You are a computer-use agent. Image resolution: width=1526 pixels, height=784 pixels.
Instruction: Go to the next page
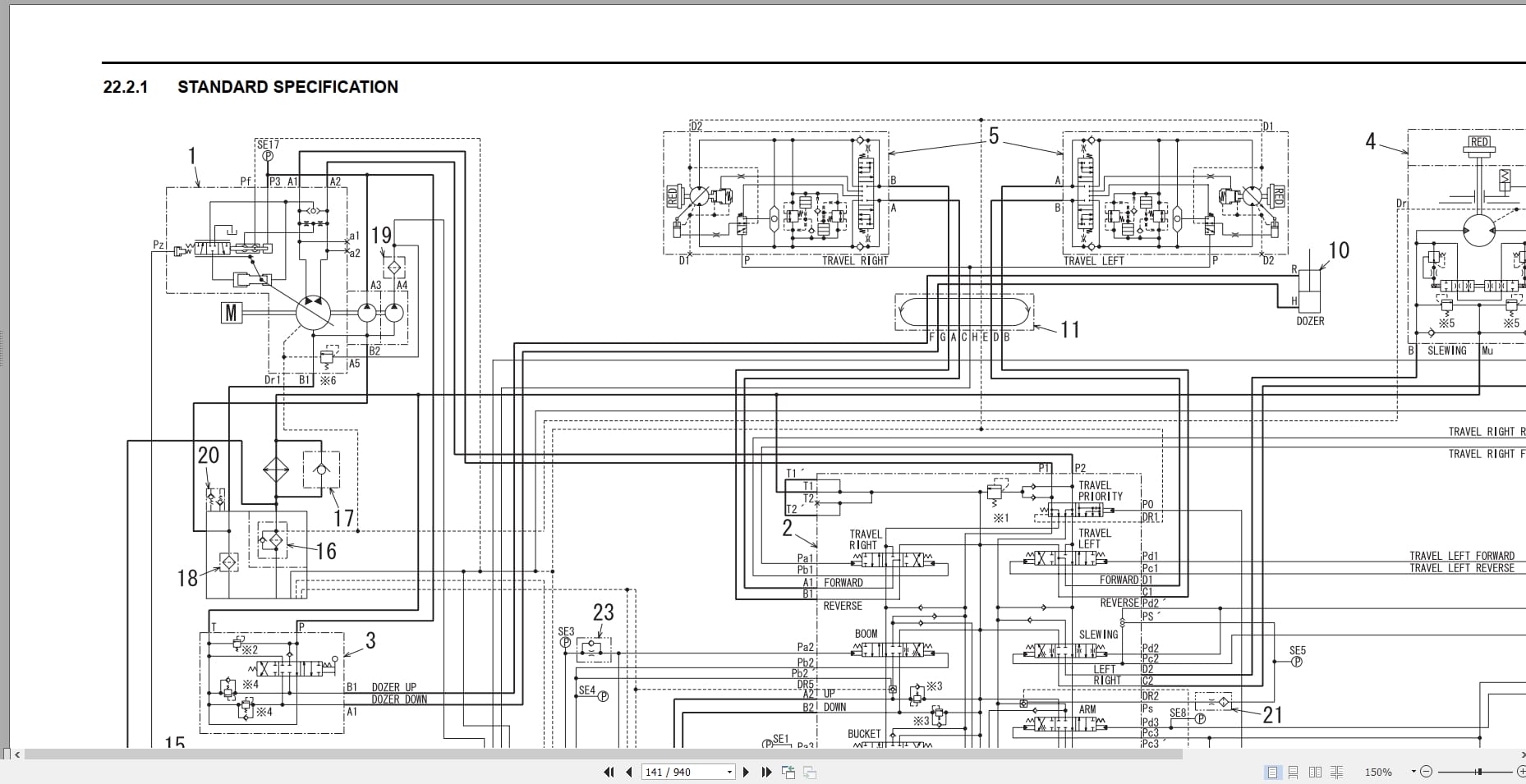click(746, 772)
